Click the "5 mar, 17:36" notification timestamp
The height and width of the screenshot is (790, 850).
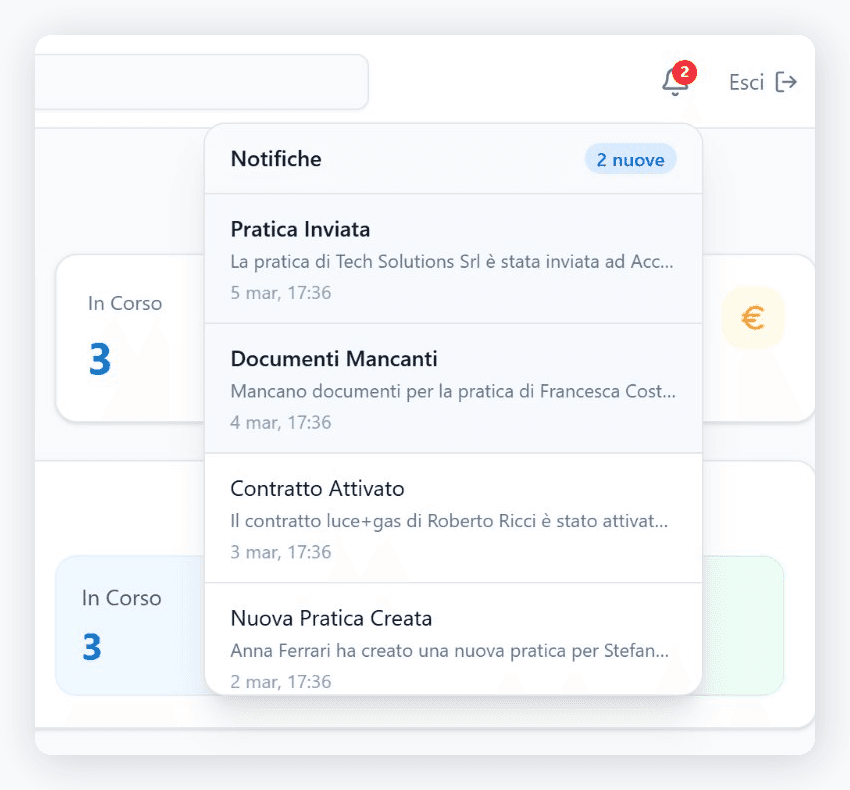pyautogui.click(x=280, y=293)
